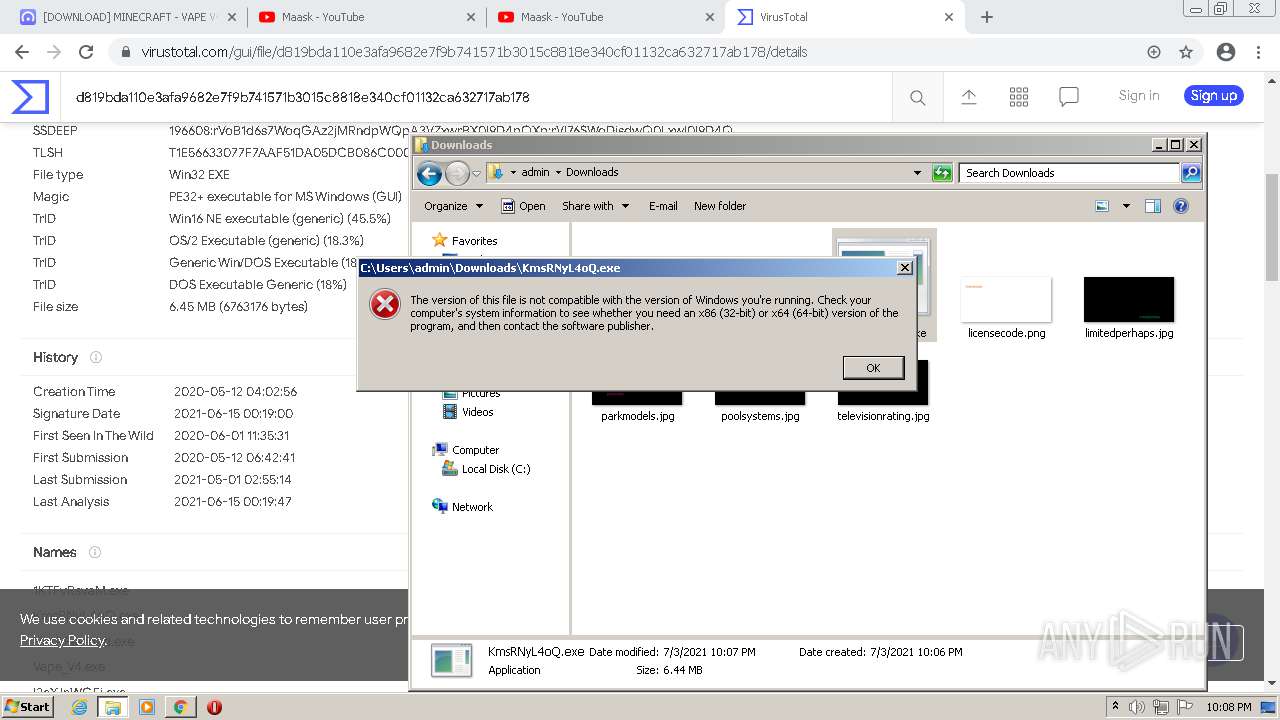
Task: Expand the address bar history dropdown
Action: click(x=917, y=173)
